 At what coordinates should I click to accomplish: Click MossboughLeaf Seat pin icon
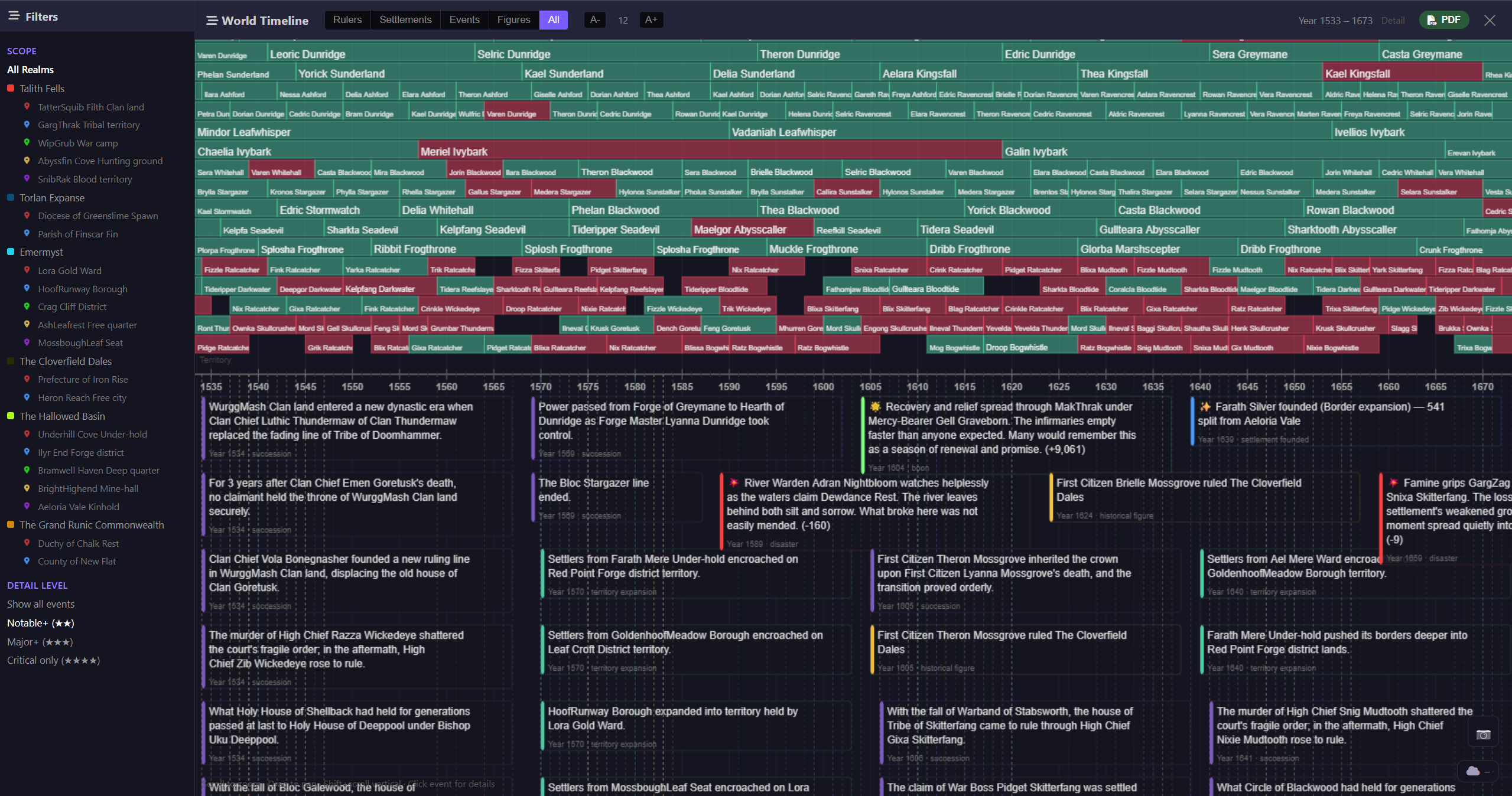[x=27, y=342]
